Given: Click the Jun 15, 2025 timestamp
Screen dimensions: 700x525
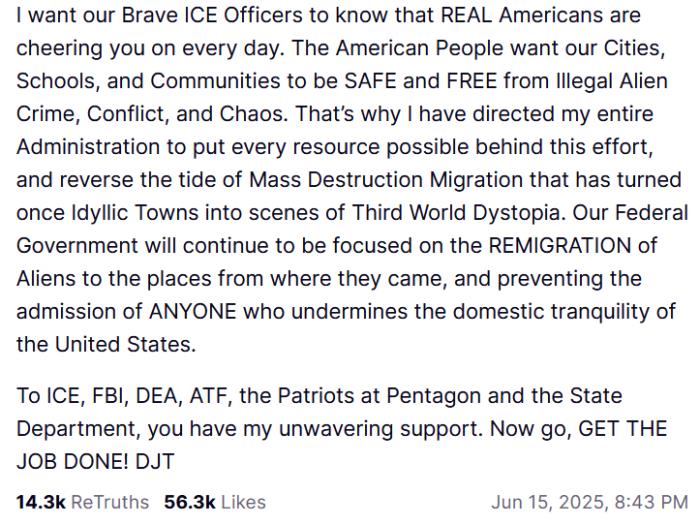Looking at the screenshot, I should (590, 502).
